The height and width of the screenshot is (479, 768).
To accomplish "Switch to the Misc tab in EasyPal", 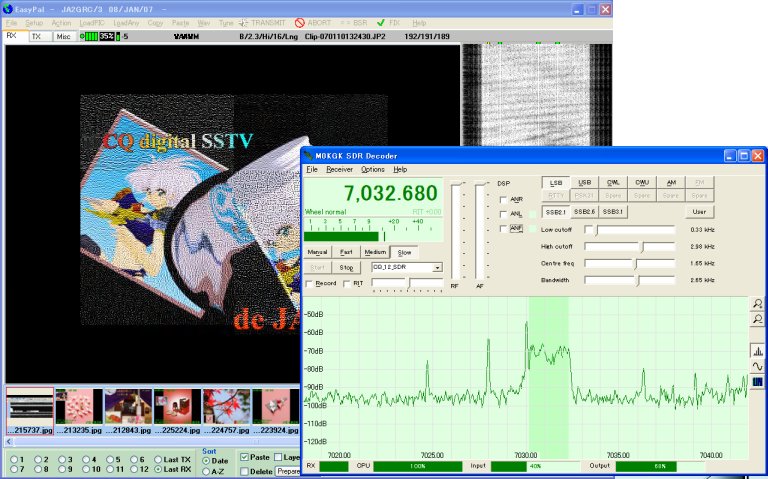I will pos(63,36).
